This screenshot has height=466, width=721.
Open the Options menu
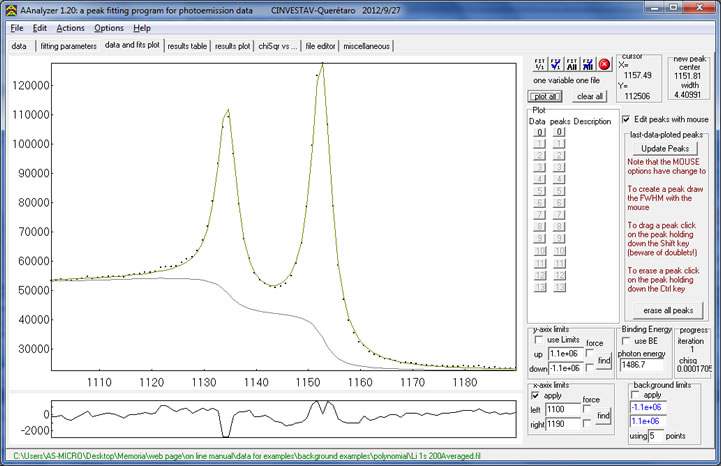[109, 27]
